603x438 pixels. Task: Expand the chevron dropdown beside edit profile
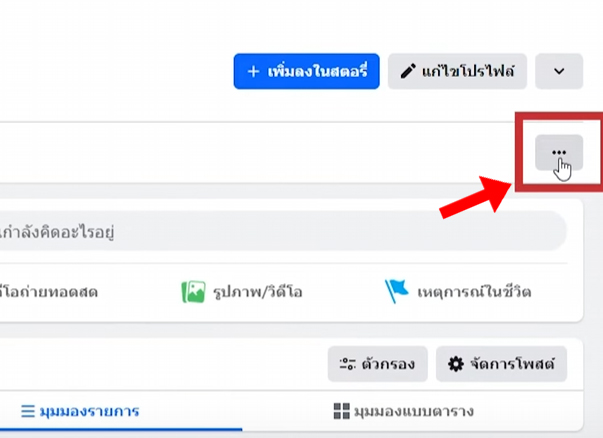tap(559, 72)
